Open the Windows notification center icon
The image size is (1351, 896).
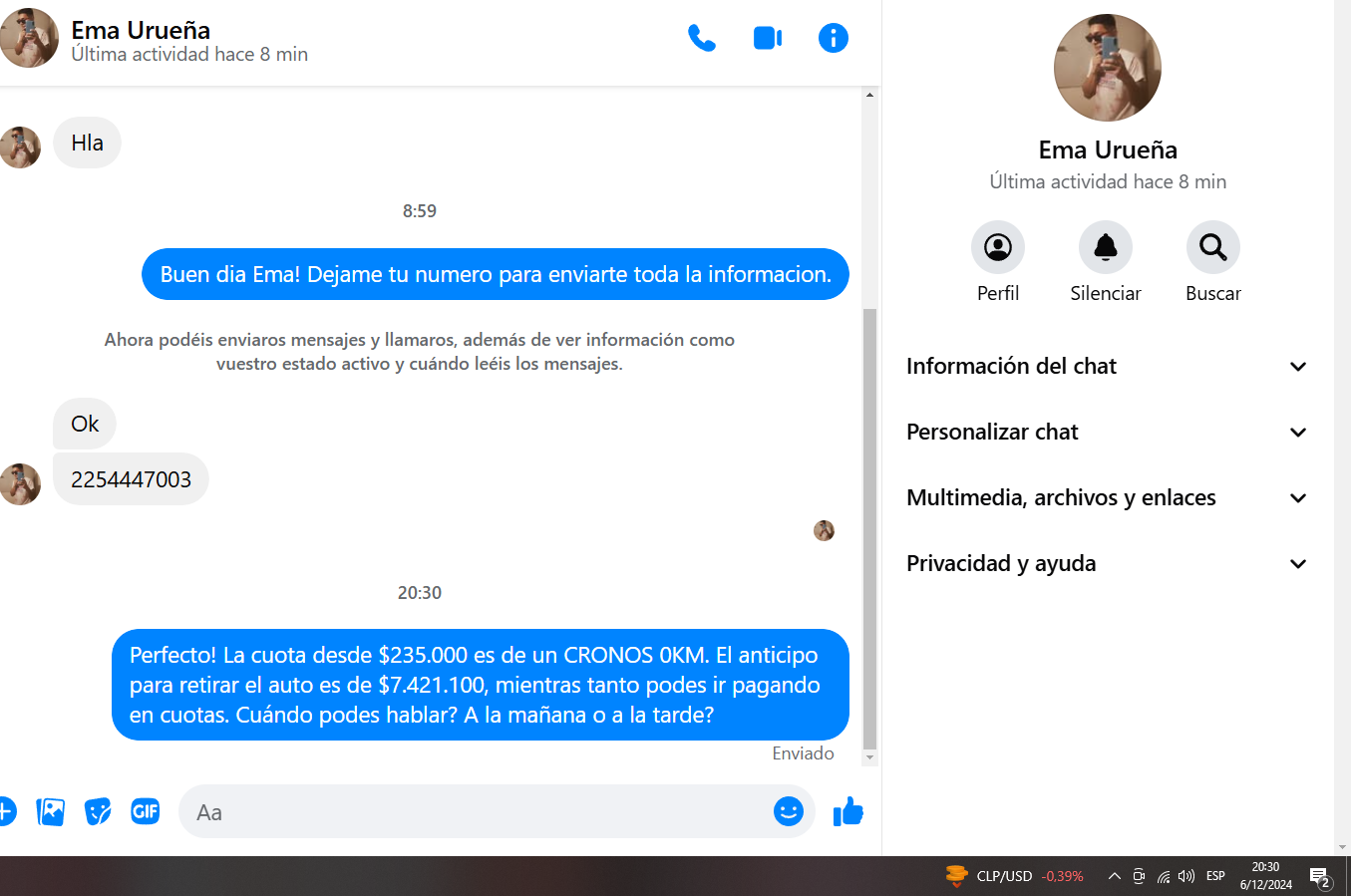tap(1321, 878)
